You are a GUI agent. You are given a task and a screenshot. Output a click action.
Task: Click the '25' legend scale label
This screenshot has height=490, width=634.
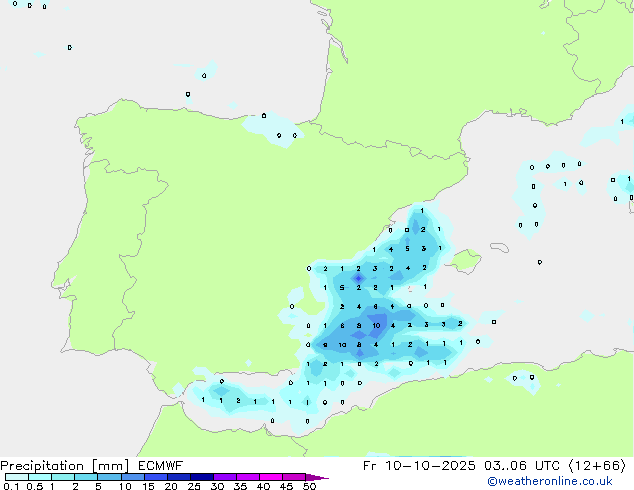pyautogui.click(x=194, y=486)
